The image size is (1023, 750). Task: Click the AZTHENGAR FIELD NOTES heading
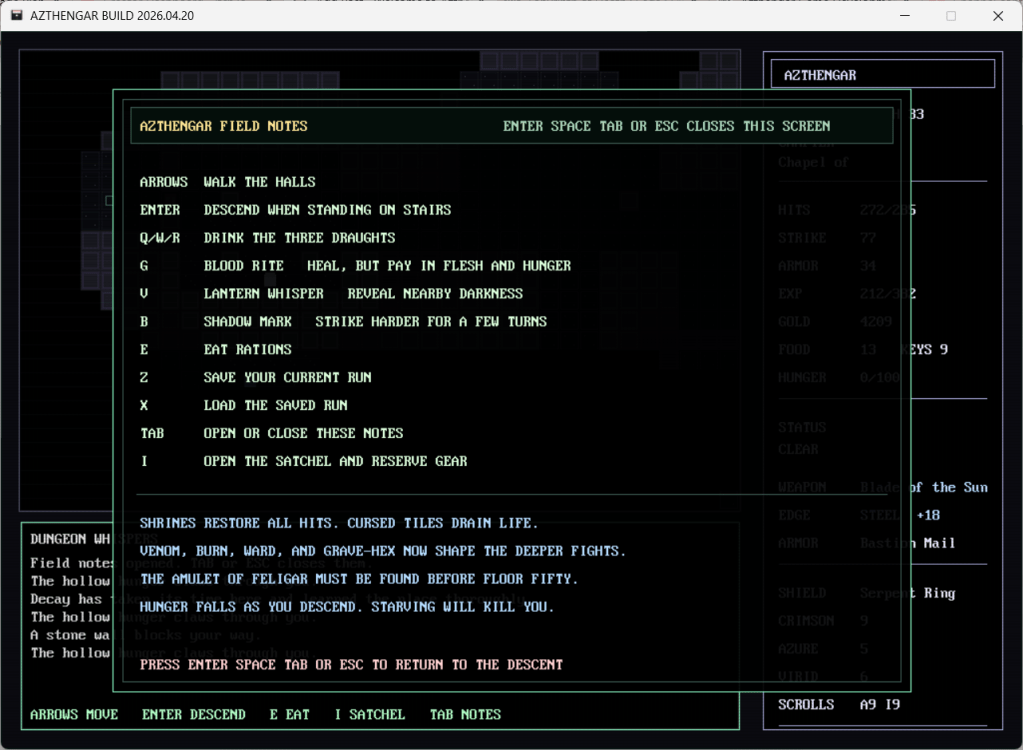tap(223, 126)
